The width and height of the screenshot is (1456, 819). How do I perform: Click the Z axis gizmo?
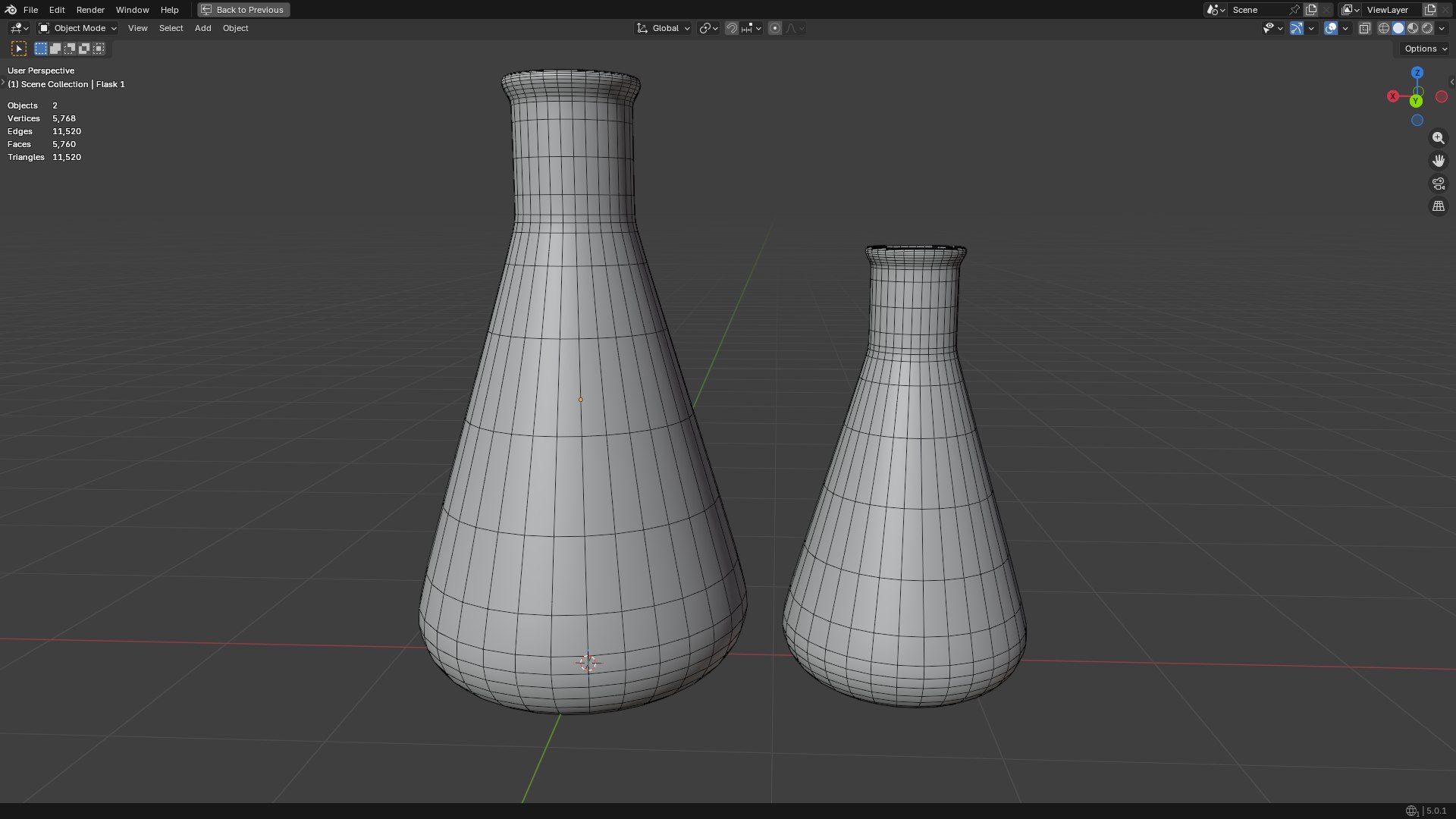1417,73
